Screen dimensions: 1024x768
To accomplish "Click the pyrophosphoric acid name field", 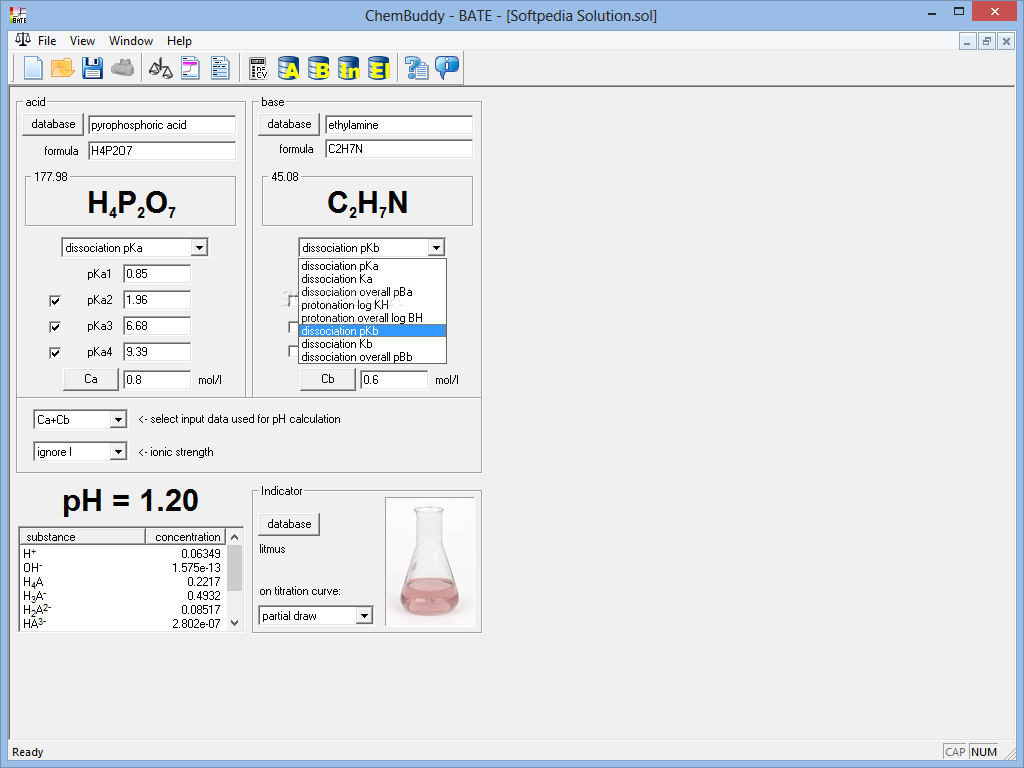I will point(162,125).
